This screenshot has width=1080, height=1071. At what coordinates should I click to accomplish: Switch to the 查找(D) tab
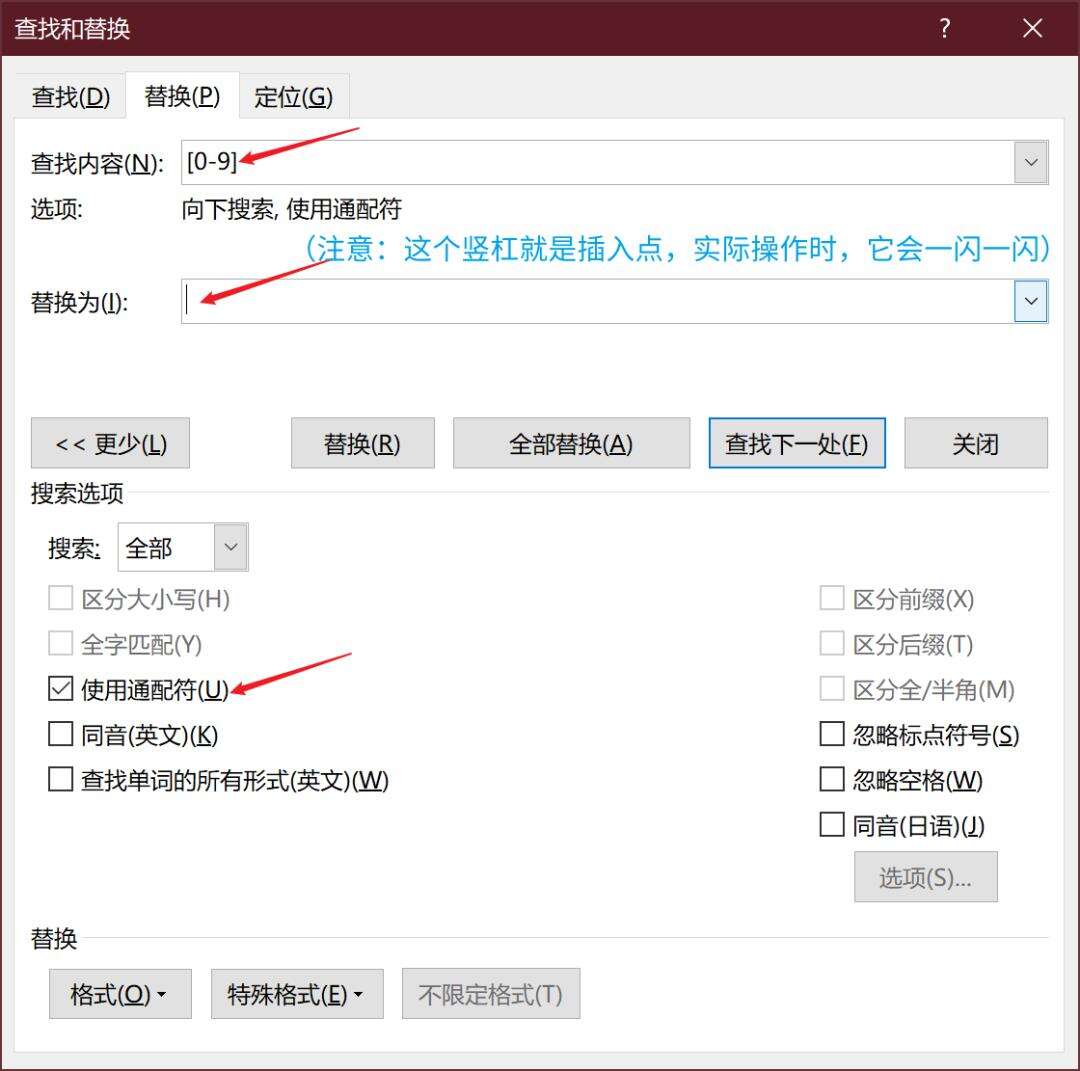coord(71,96)
